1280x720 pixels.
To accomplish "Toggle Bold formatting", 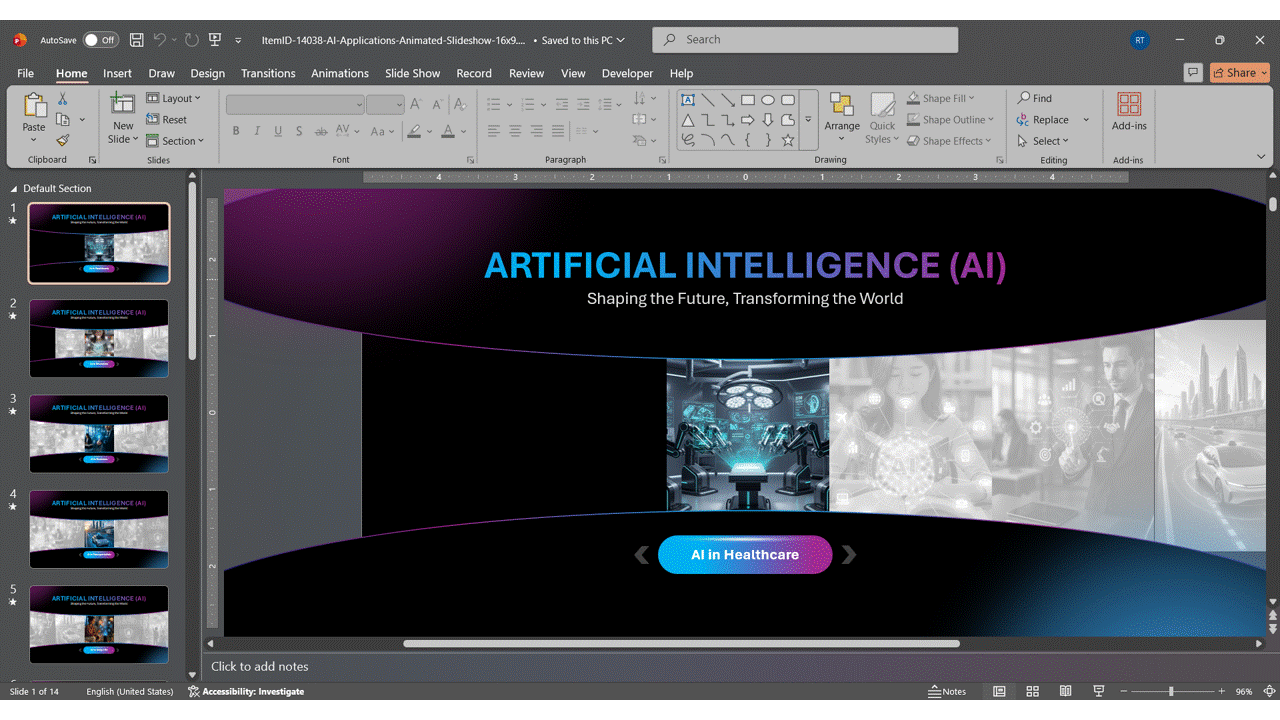I will coord(236,131).
